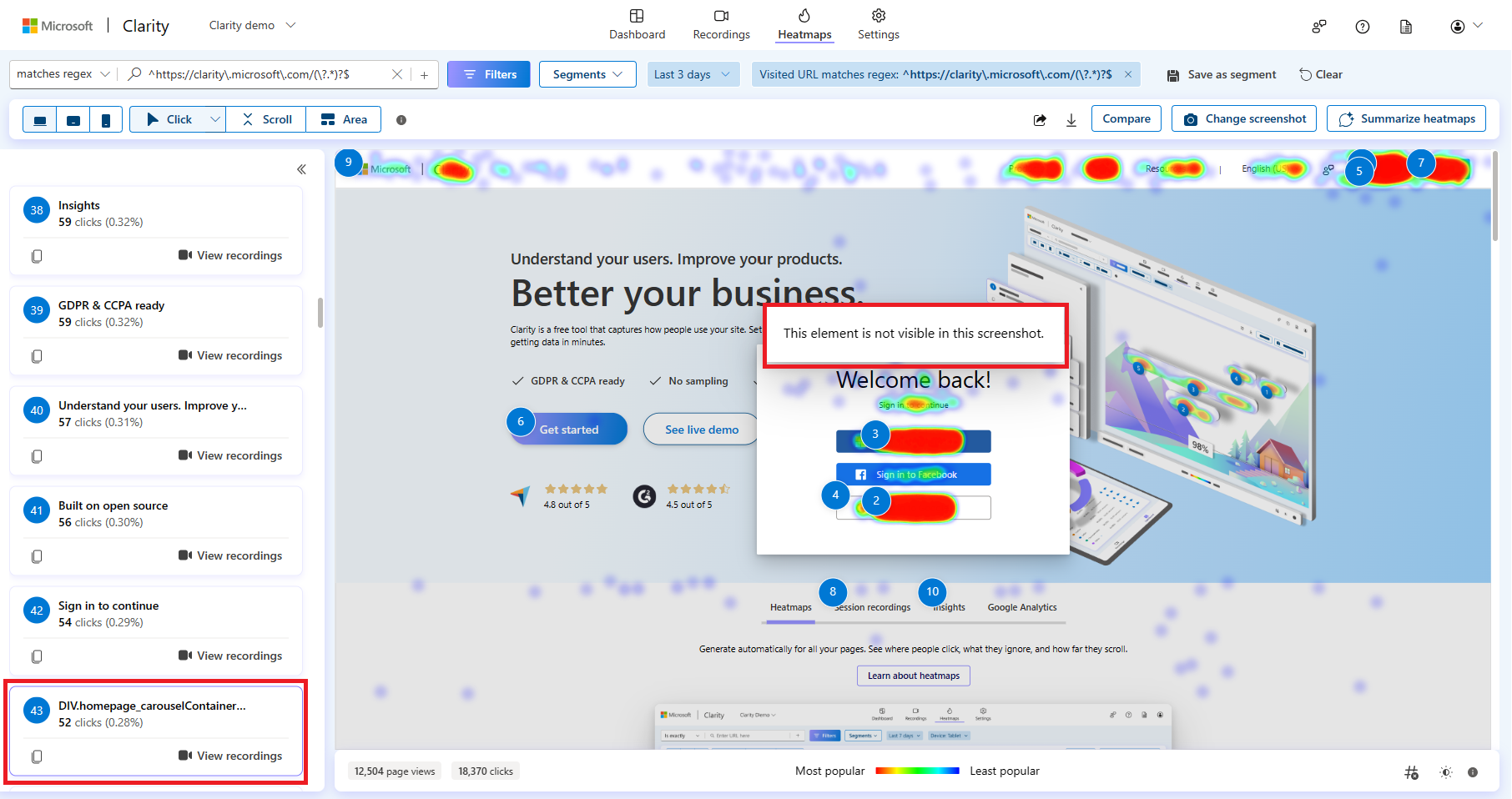Remove the Visited URL regex filter chip
The image size is (1512, 799).
1128,74
